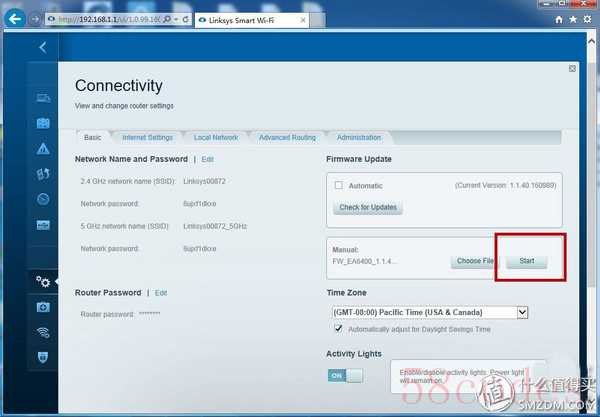The image size is (600, 417).
Task: Open Guest Access from the sidebar
Action: click(43, 123)
